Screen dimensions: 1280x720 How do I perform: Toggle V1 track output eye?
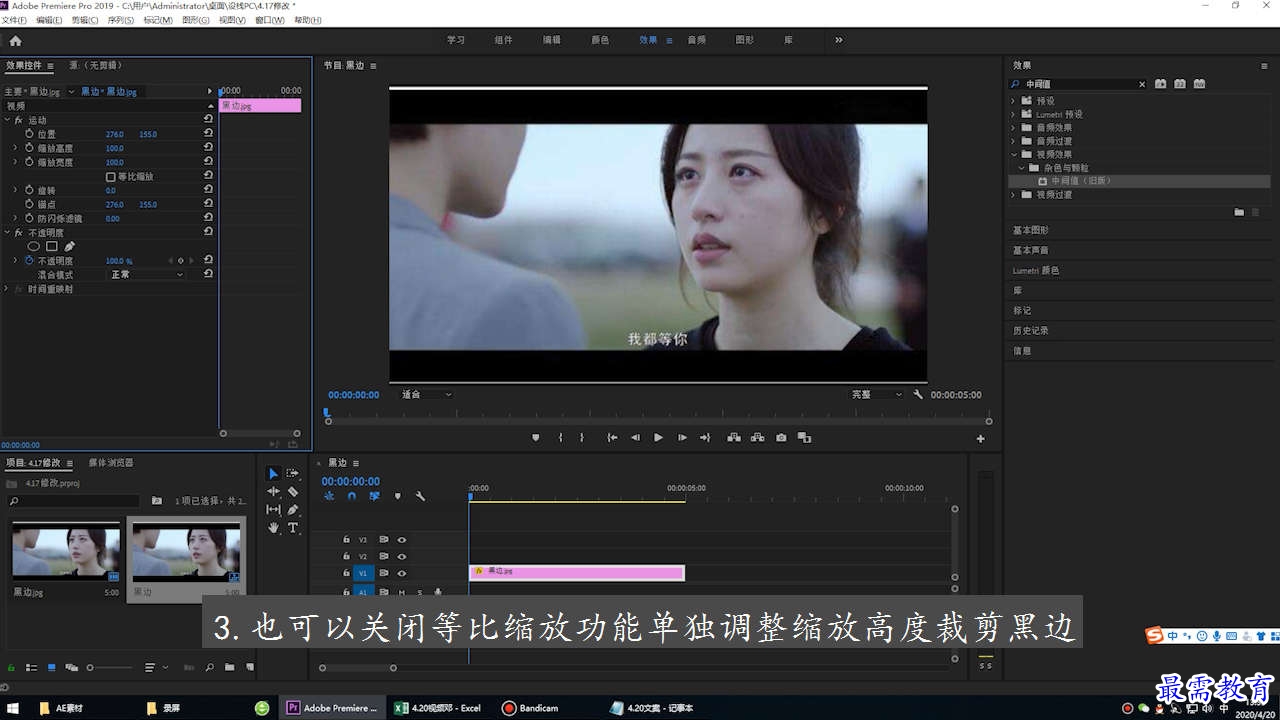402,573
